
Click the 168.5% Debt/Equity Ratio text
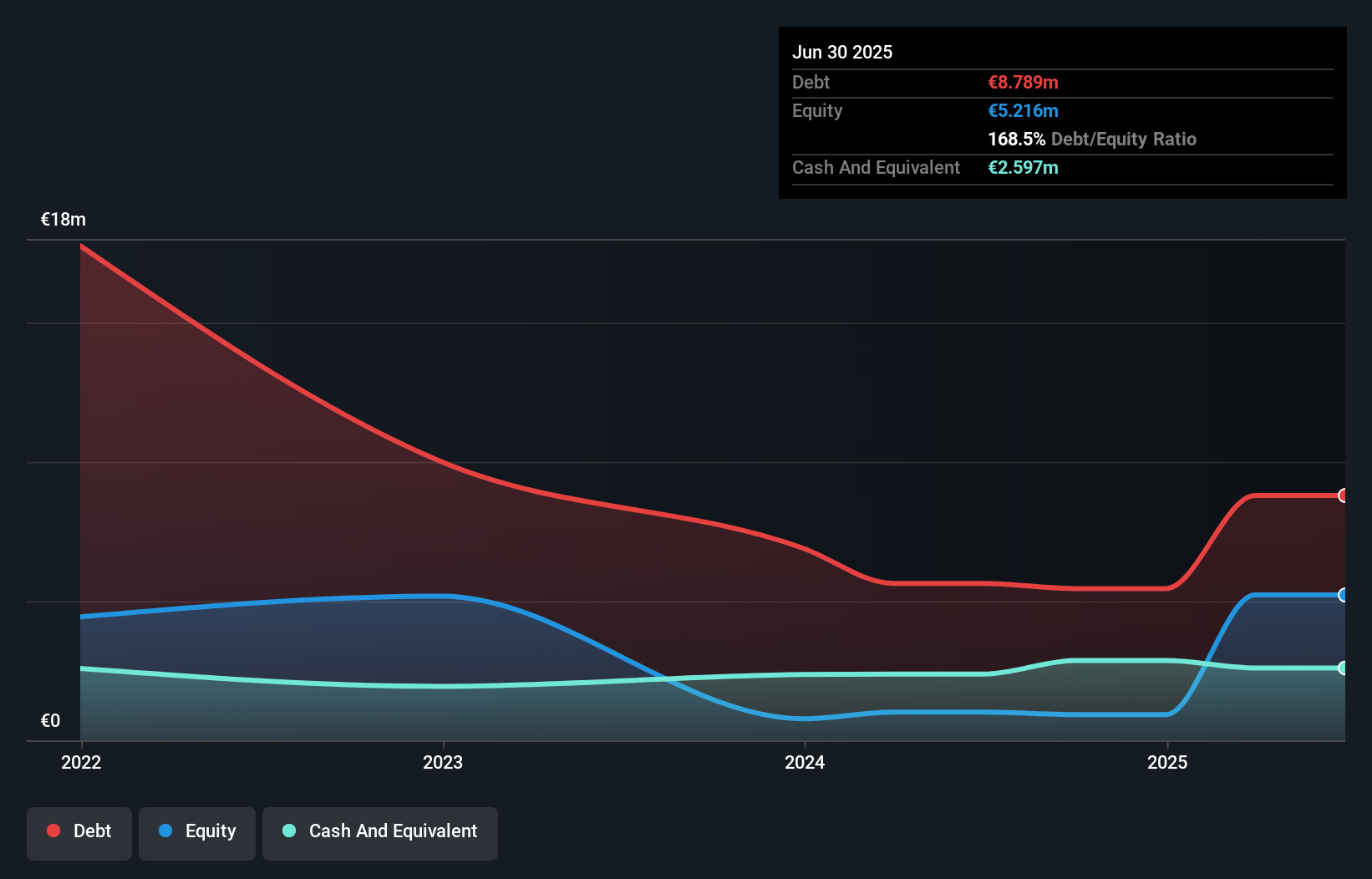click(1092, 139)
